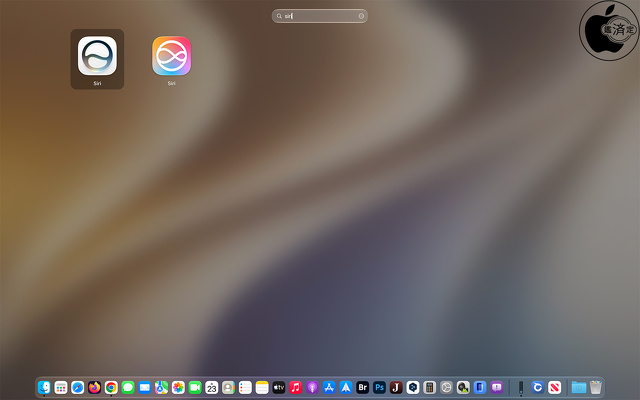Open Notes from the Dock
The image size is (640, 400).
262,387
